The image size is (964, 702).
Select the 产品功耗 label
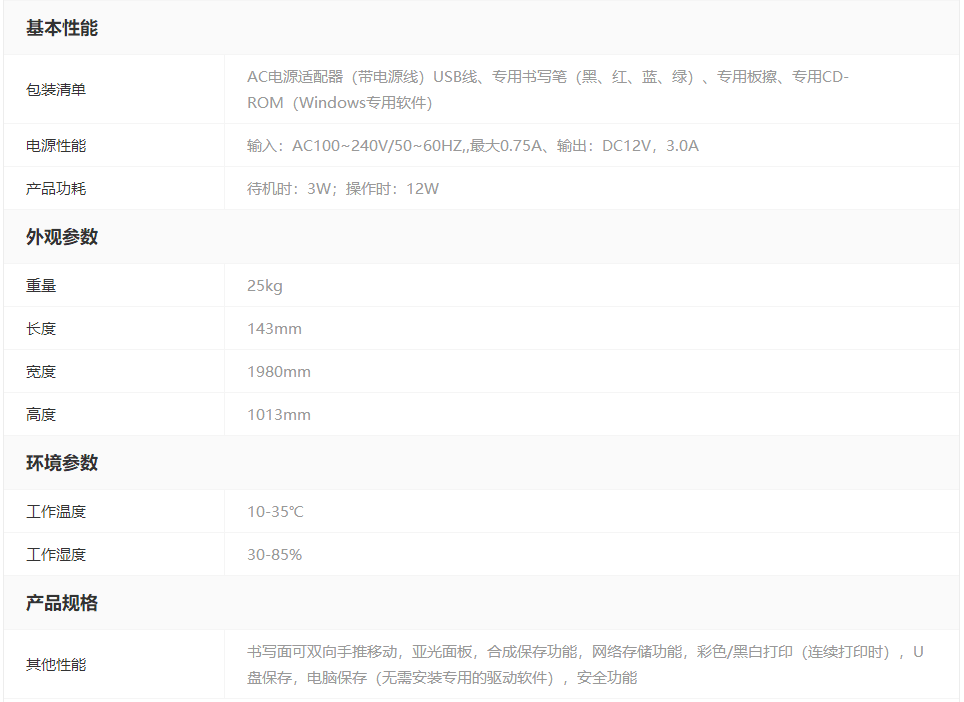[x=56, y=189]
